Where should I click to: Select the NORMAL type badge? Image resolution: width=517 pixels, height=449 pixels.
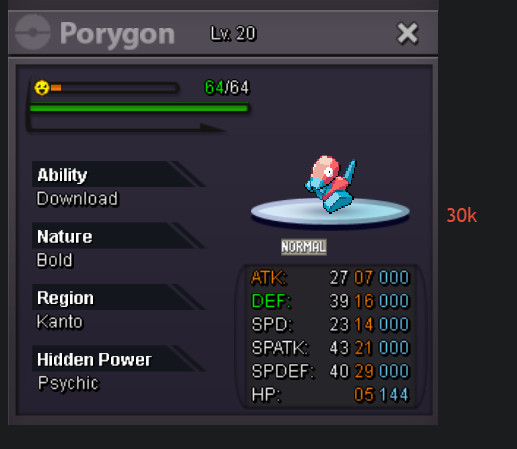pyautogui.click(x=304, y=247)
